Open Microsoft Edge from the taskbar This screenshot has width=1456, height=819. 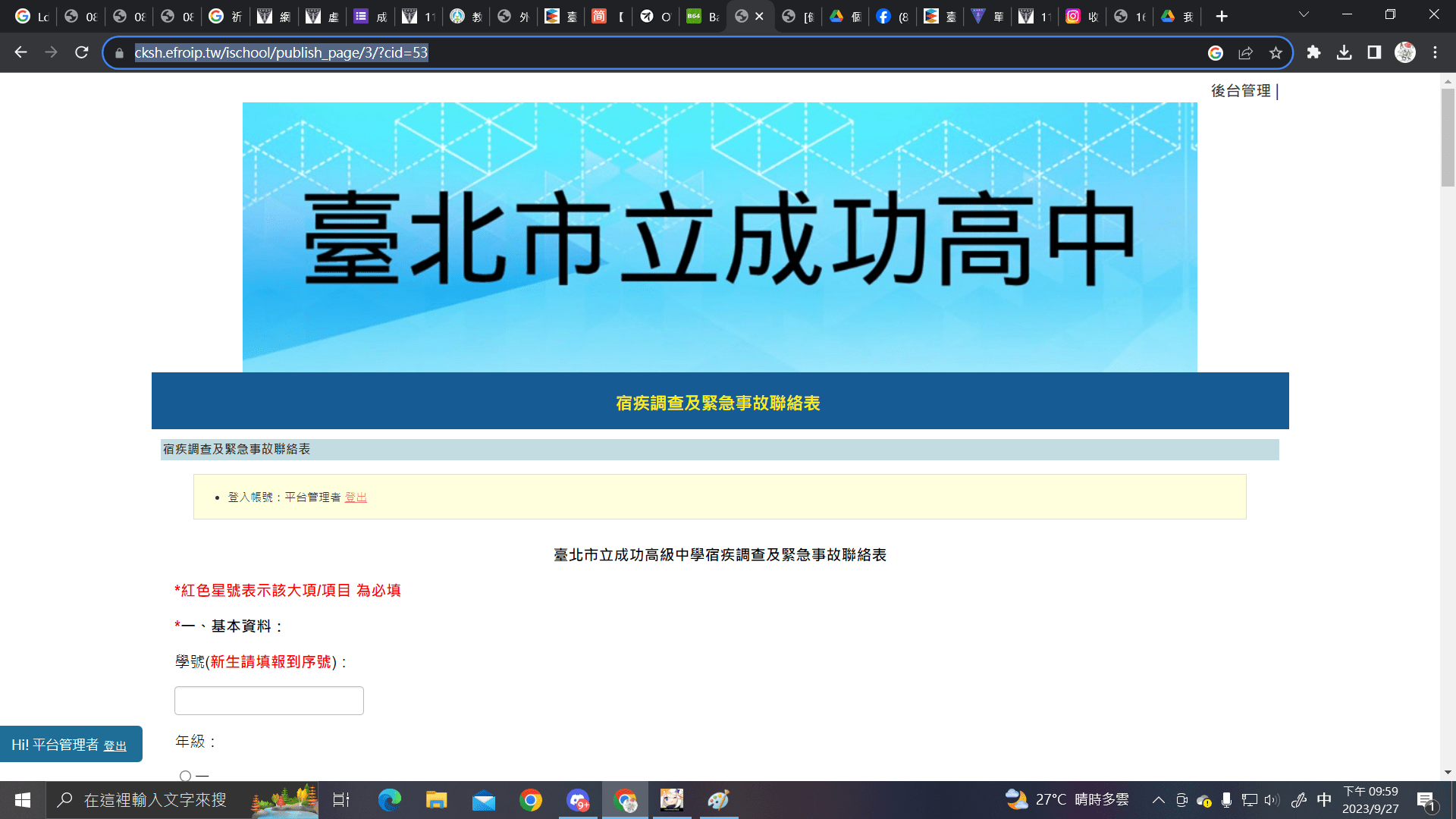coord(389,800)
